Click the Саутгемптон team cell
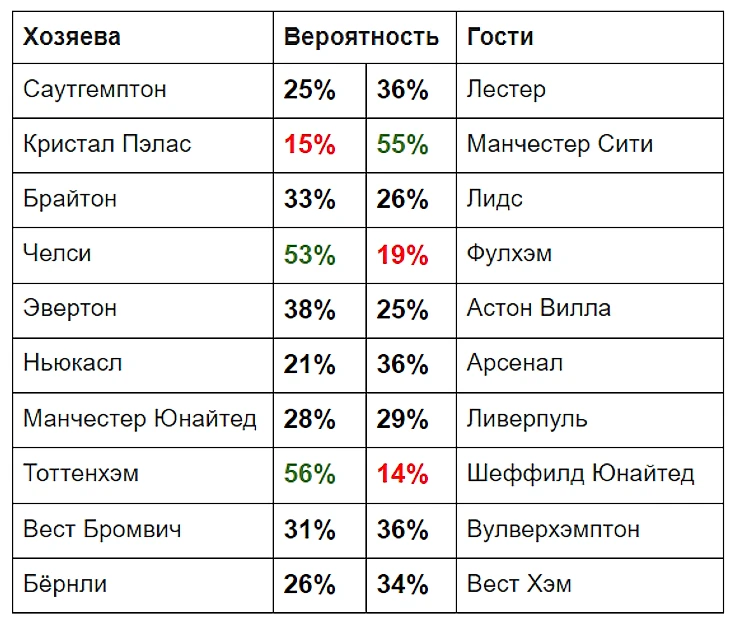The image size is (730, 617). [142, 90]
